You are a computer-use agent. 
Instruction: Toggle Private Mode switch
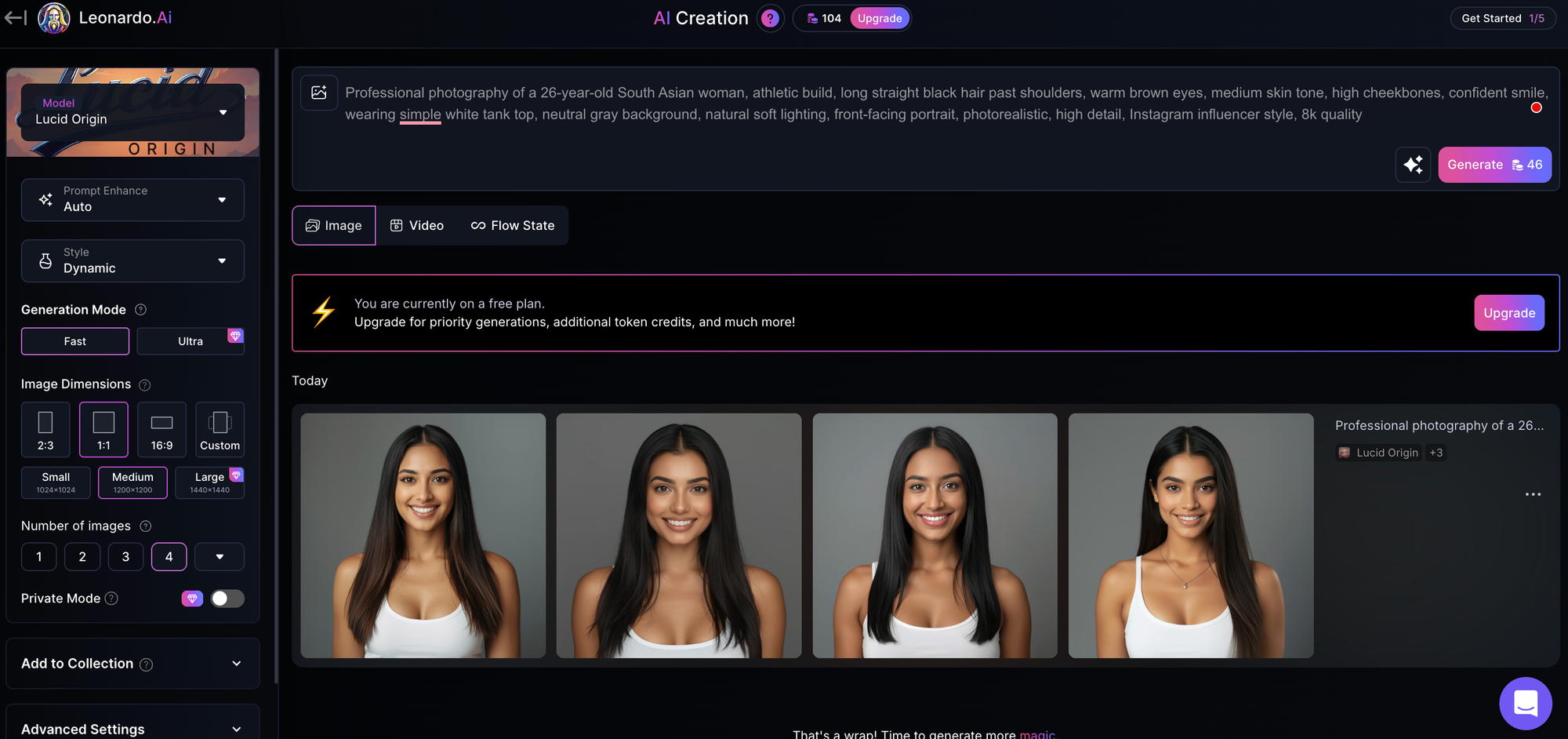point(227,599)
